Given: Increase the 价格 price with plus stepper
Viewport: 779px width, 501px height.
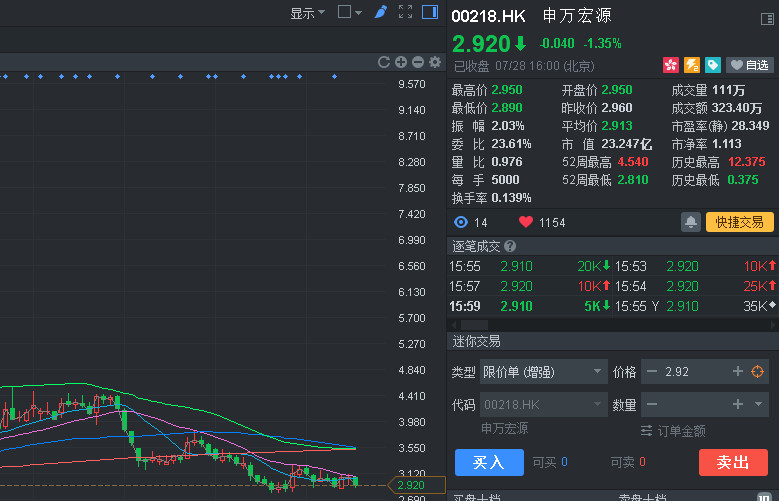Looking at the screenshot, I should point(738,371).
